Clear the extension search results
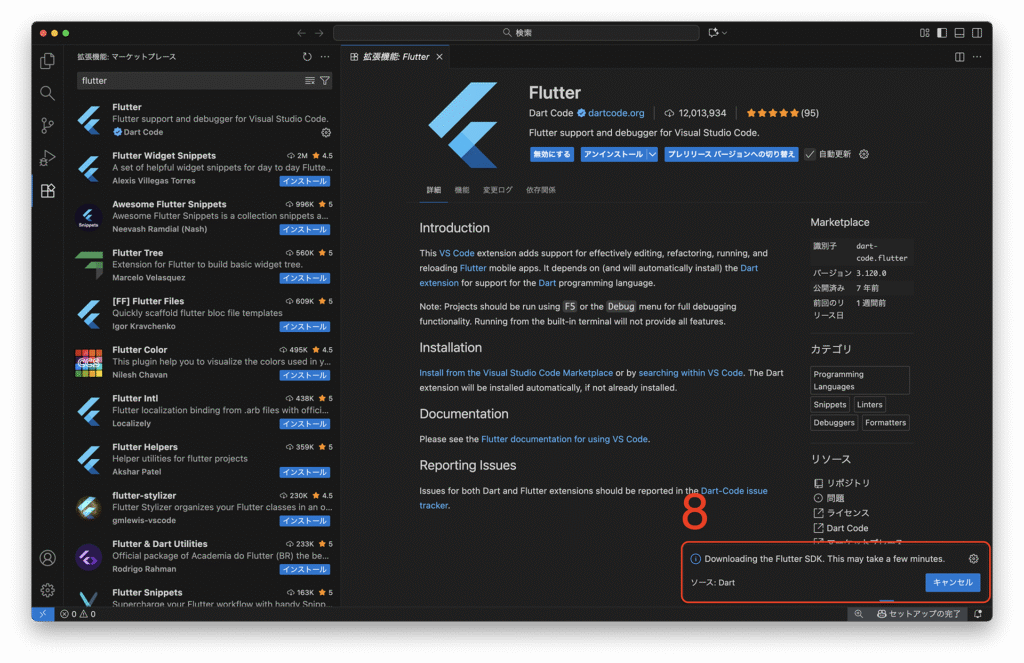Viewport: 1024px width, 663px height. coord(310,80)
